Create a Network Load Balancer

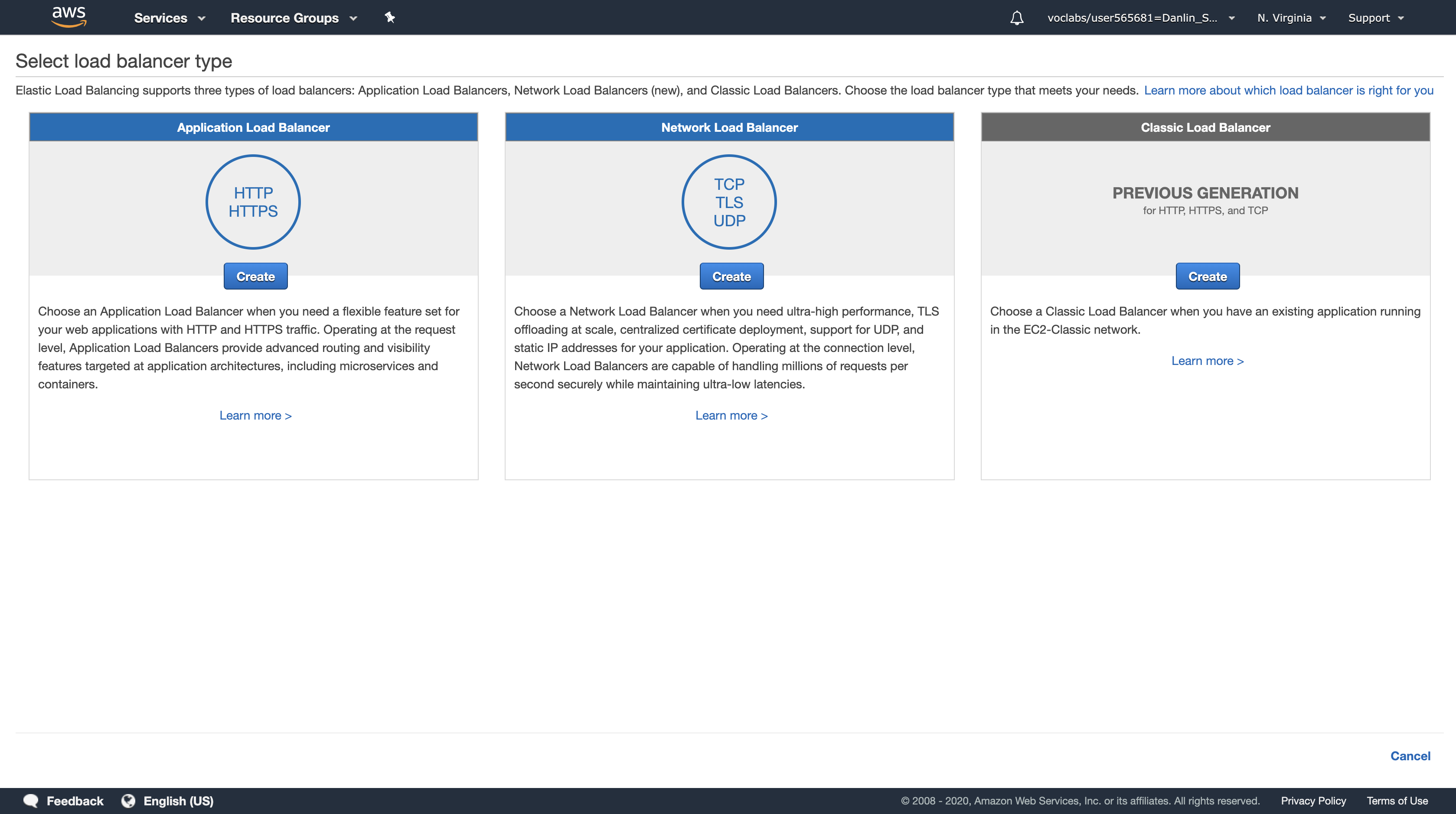tap(731, 276)
